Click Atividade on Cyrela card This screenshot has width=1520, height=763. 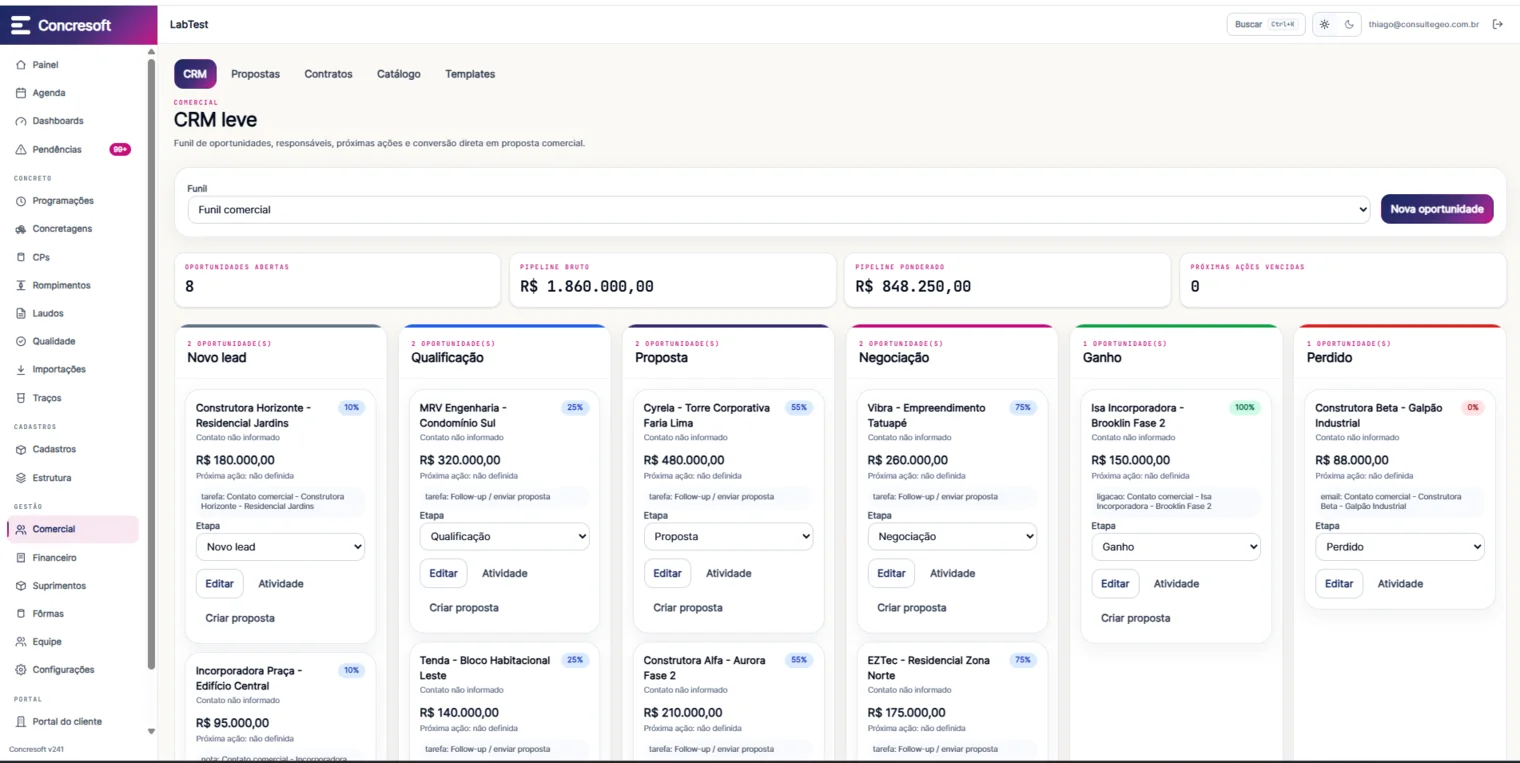tap(729, 573)
